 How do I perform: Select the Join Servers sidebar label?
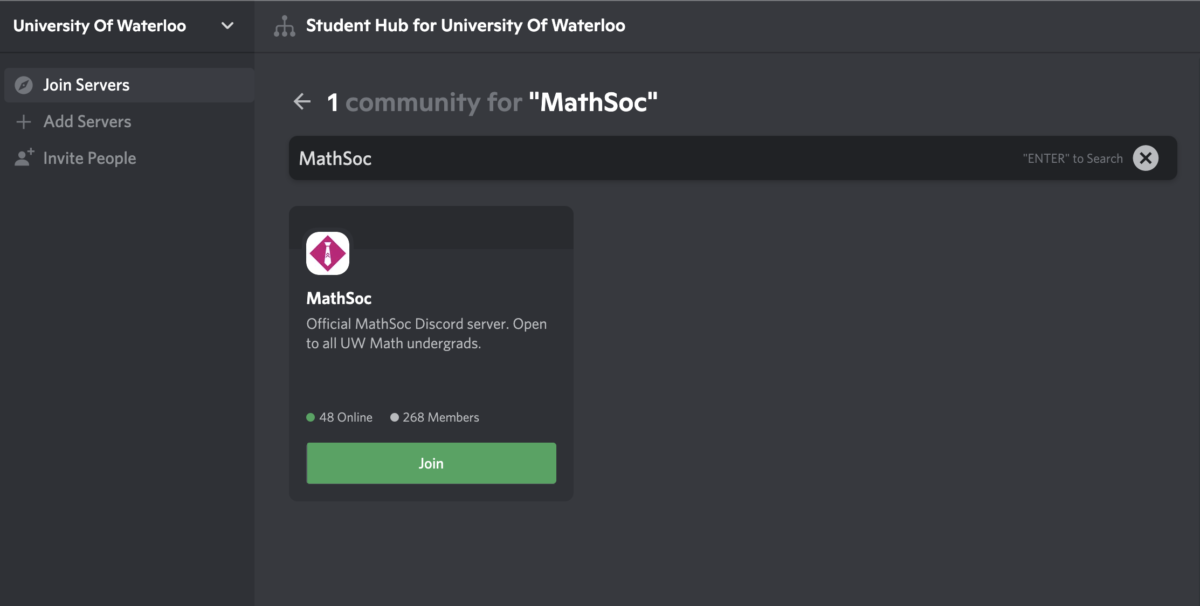tap(86, 85)
